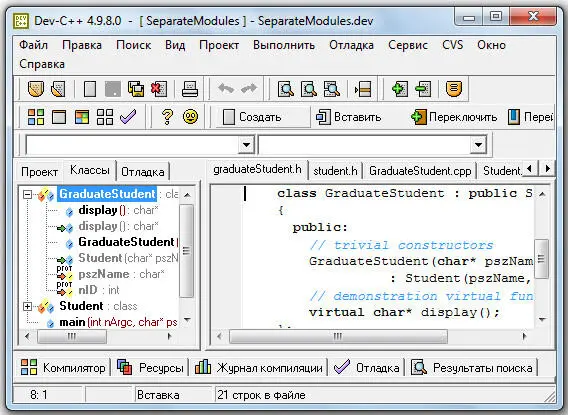
Task: Open the Поиск menu
Action: pos(134,45)
